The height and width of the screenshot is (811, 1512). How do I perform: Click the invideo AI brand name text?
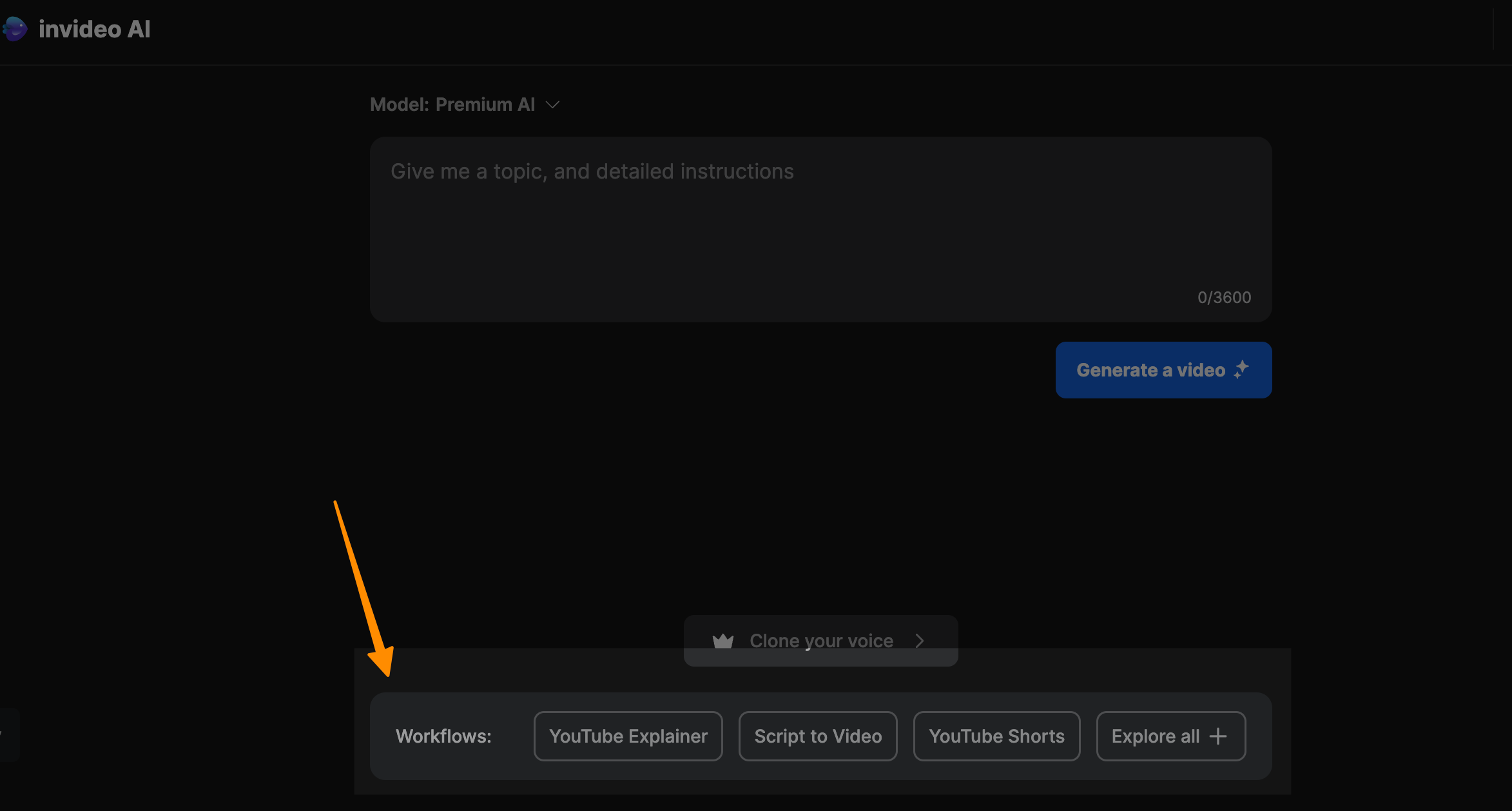point(94,29)
